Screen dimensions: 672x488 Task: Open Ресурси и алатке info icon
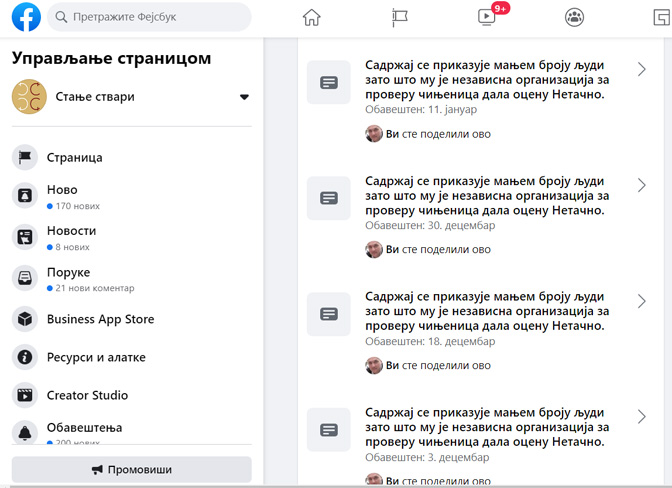25,357
